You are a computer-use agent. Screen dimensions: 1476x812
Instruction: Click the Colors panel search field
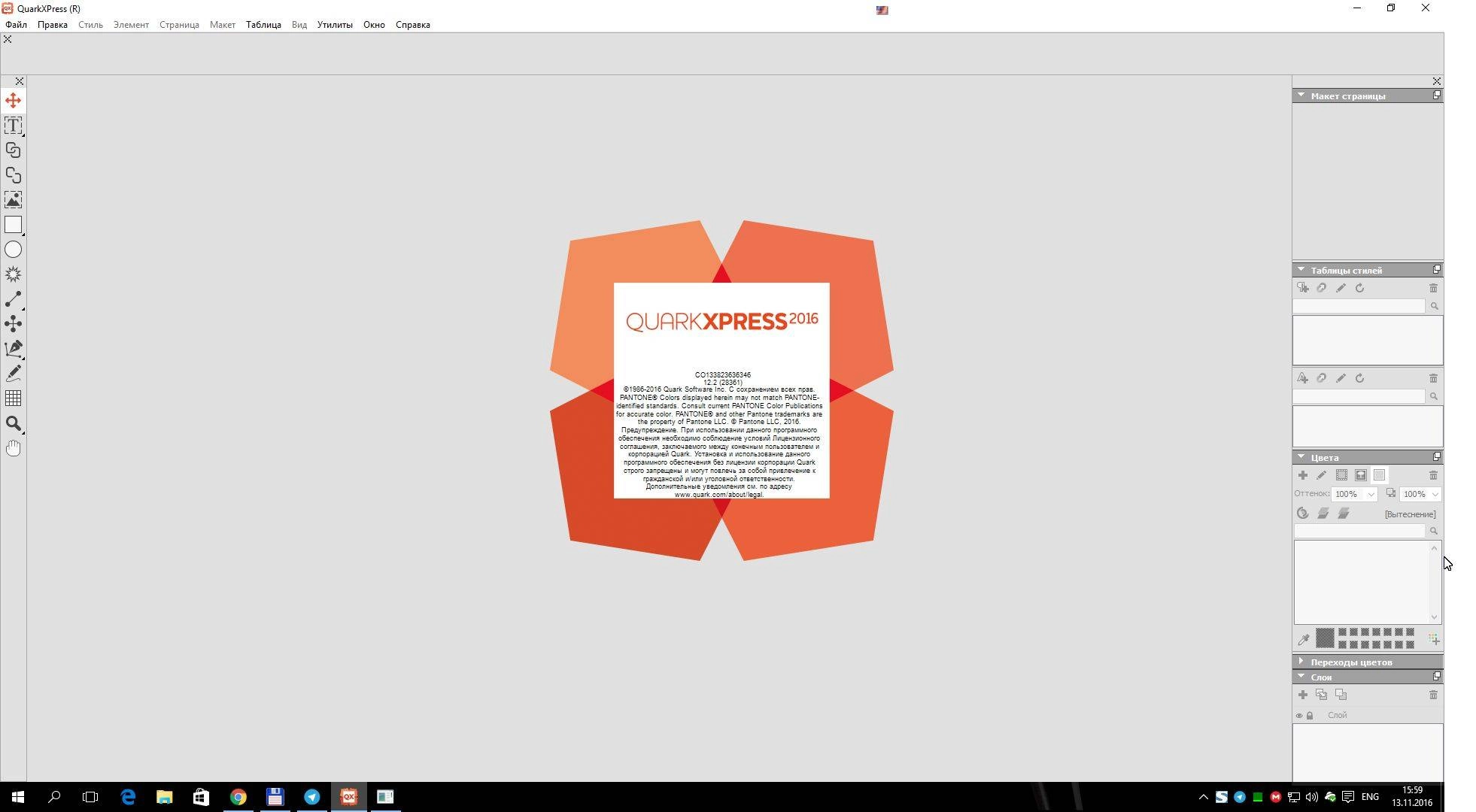1359,531
